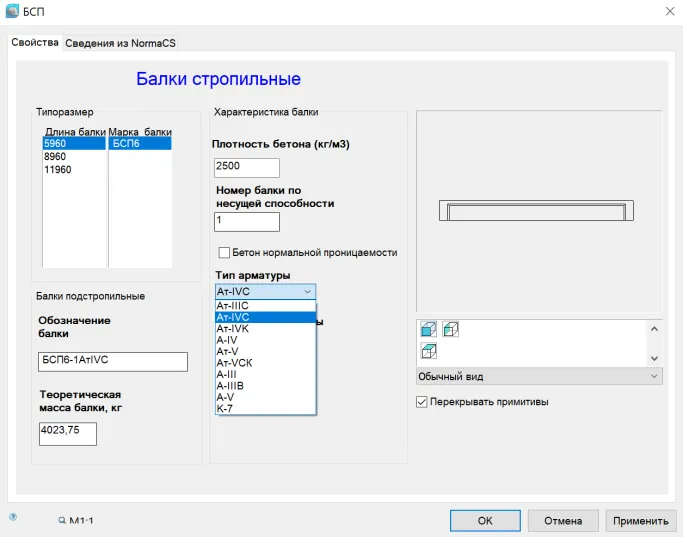Viewport: 683px width, 537px height.
Task: Open help via the question mark icon
Action: coord(13,517)
